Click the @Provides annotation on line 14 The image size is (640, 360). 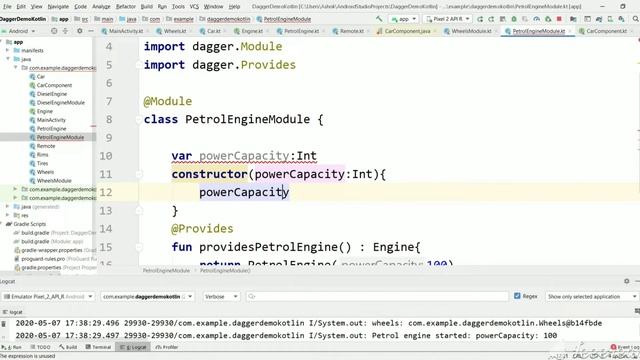[202, 229]
